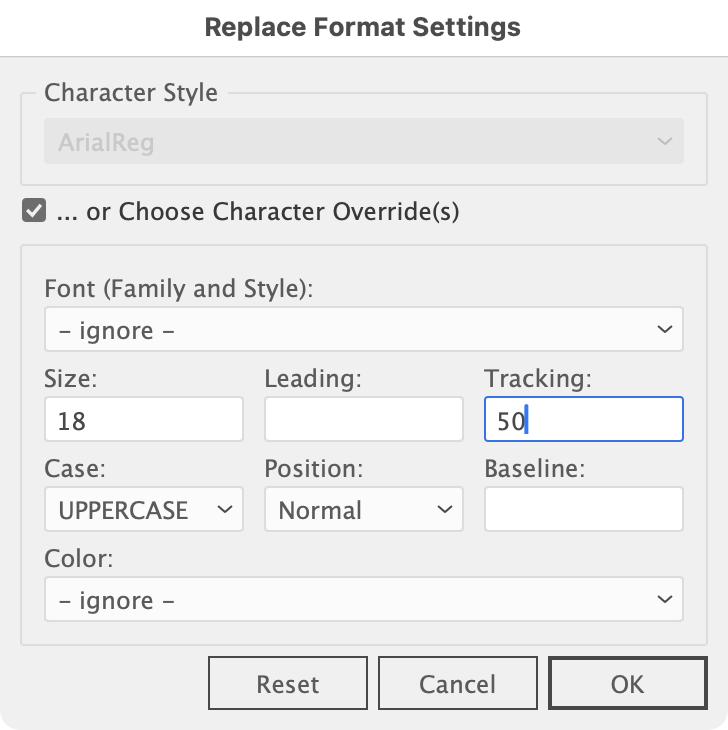Open the Color ignore dropdown

(x=363, y=600)
